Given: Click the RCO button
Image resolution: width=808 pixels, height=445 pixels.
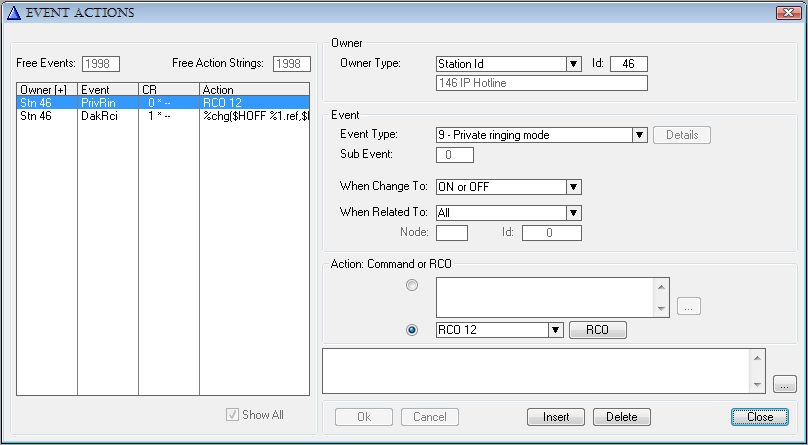Looking at the screenshot, I should pos(597,330).
